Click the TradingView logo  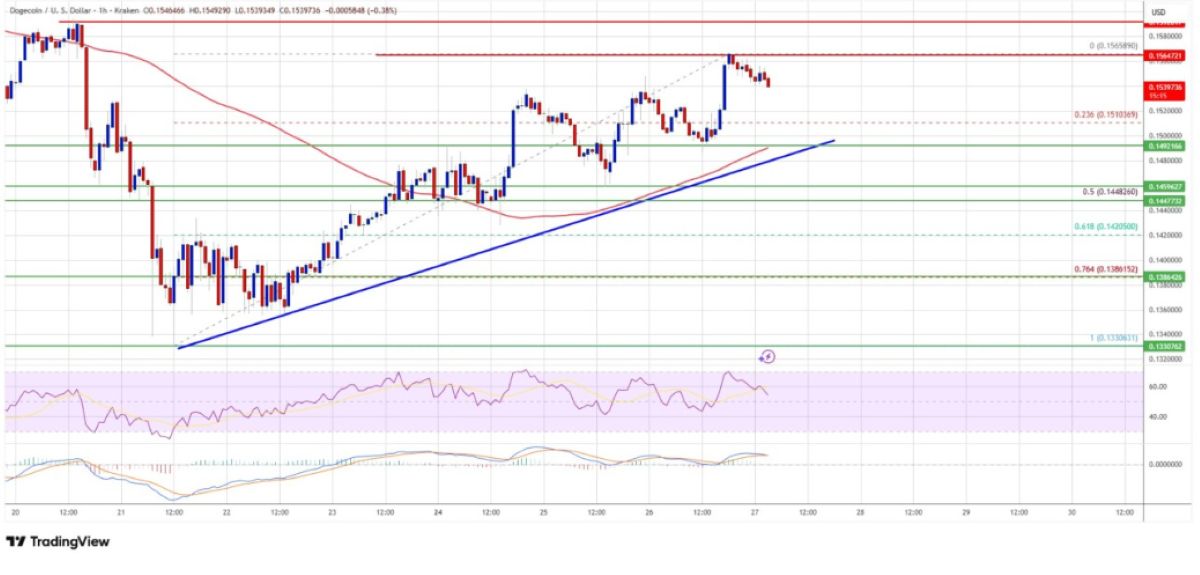[x=57, y=541]
